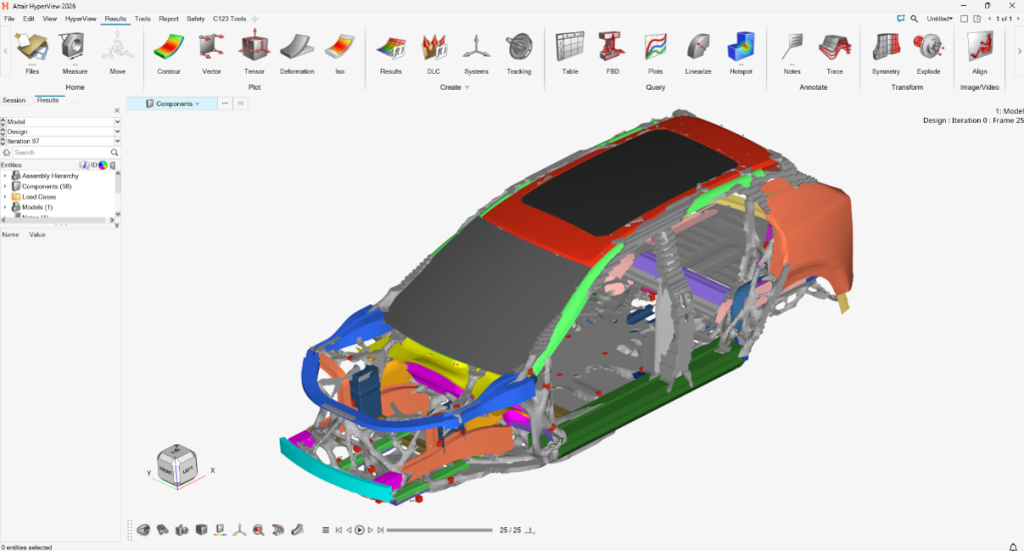Jump to the last animation frame
This screenshot has height=551, width=1024.
[x=381, y=530]
